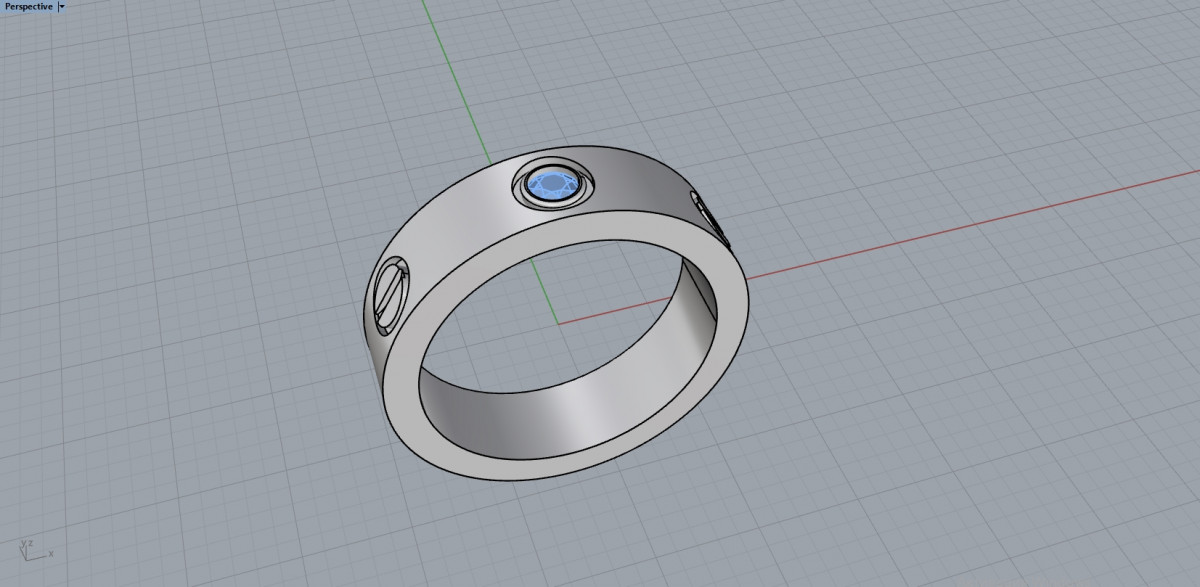The image size is (1200, 587).
Task: Expand the viewport dropdown arrow beside Perspective
Action: 62,7
